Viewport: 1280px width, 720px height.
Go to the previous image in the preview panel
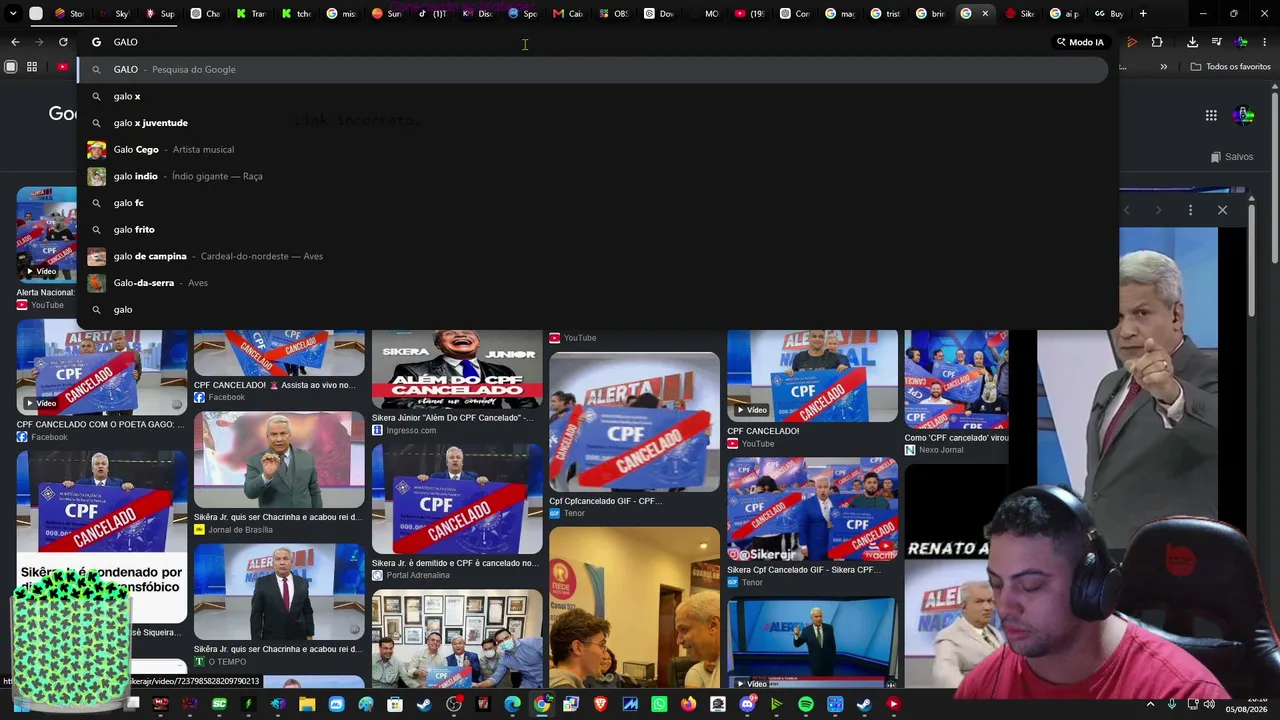pos(1126,210)
